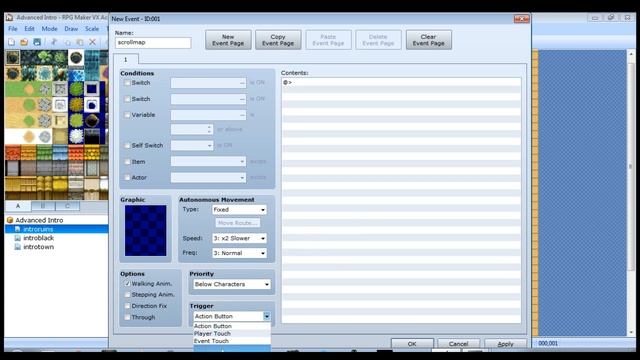
Task: Open the Autonomous Movement Type dropdown
Action: [x=239, y=210]
